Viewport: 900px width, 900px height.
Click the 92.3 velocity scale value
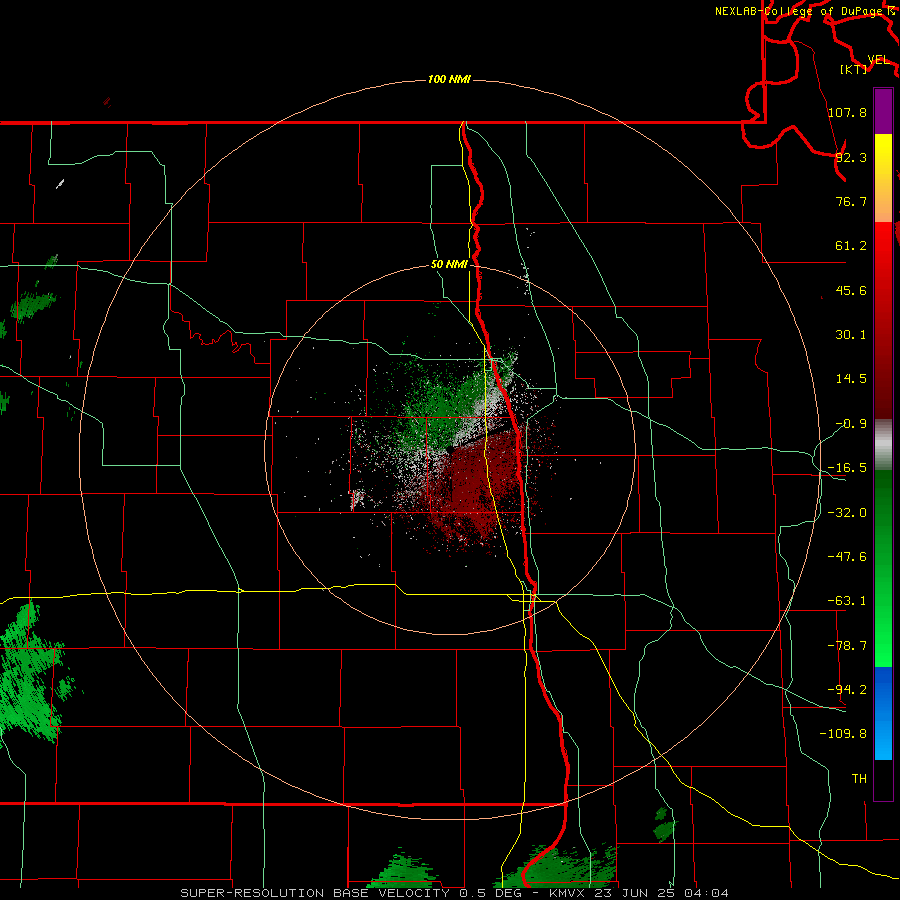851,157
